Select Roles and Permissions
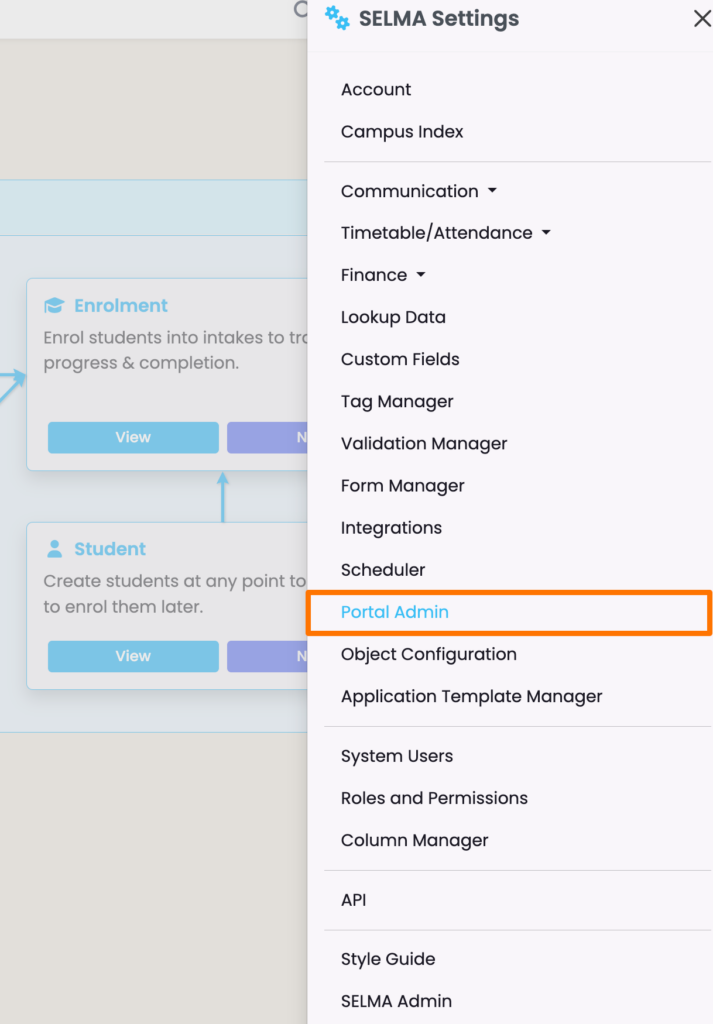 [x=434, y=798]
